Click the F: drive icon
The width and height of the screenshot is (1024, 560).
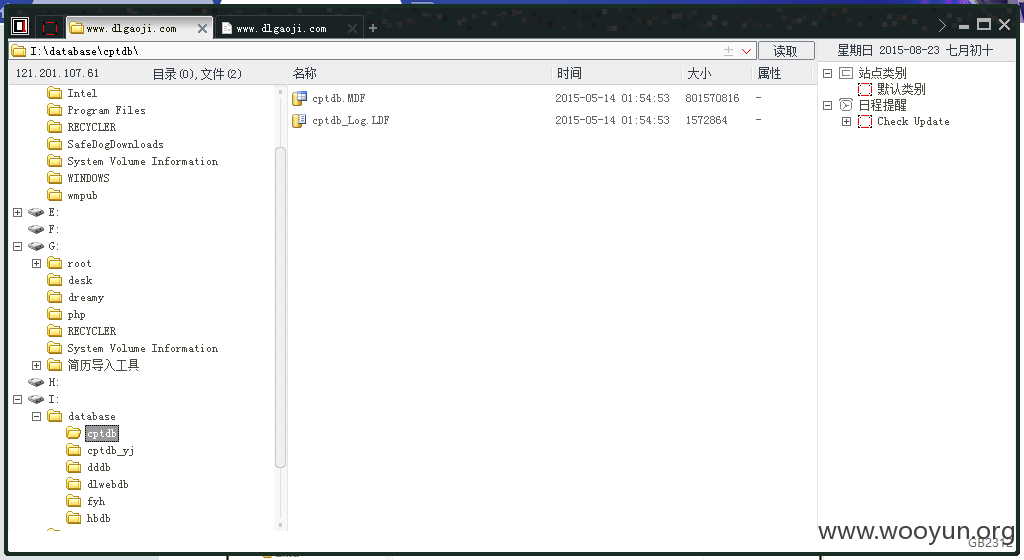pyautogui.click(x=36, y=229)
